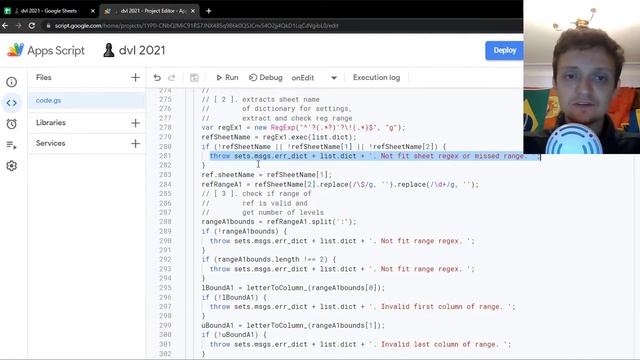Screen dimensions: 640x360
Task: Click line number 281 in gutter
Action: pos(165,156)
